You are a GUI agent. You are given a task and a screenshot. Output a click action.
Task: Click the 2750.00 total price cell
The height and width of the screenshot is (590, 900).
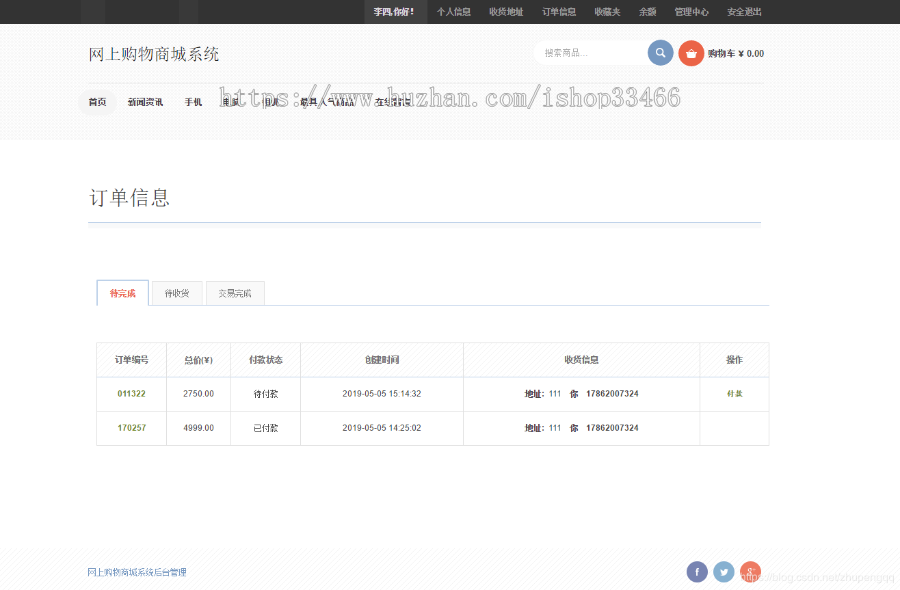click(199, 394)
